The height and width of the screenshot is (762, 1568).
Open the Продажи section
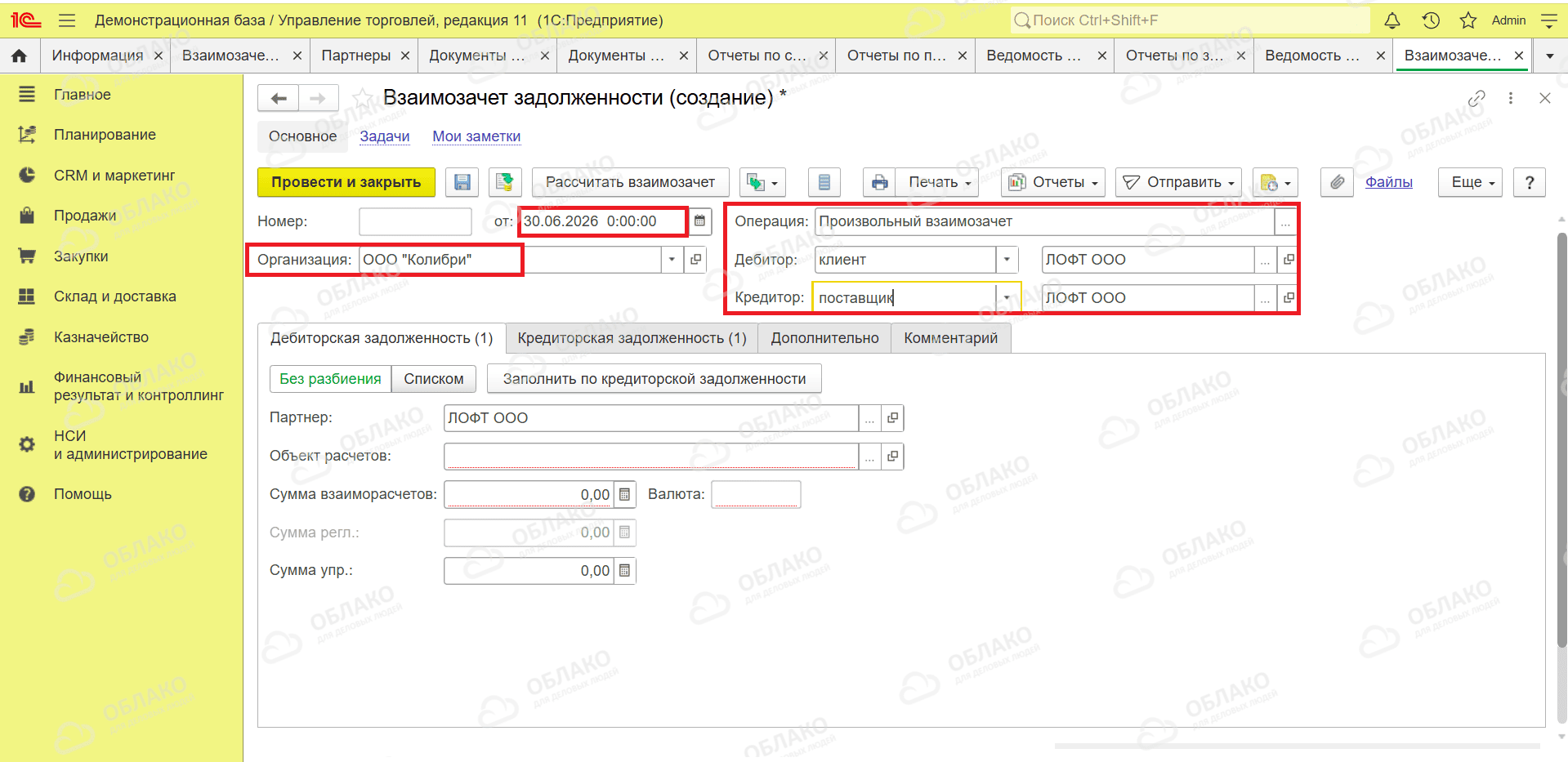(x=85, y=216)
